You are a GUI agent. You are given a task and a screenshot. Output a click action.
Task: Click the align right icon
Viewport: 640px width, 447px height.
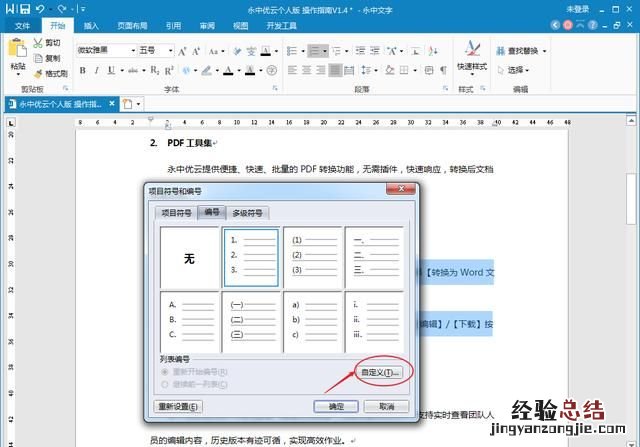coord(320,70)
